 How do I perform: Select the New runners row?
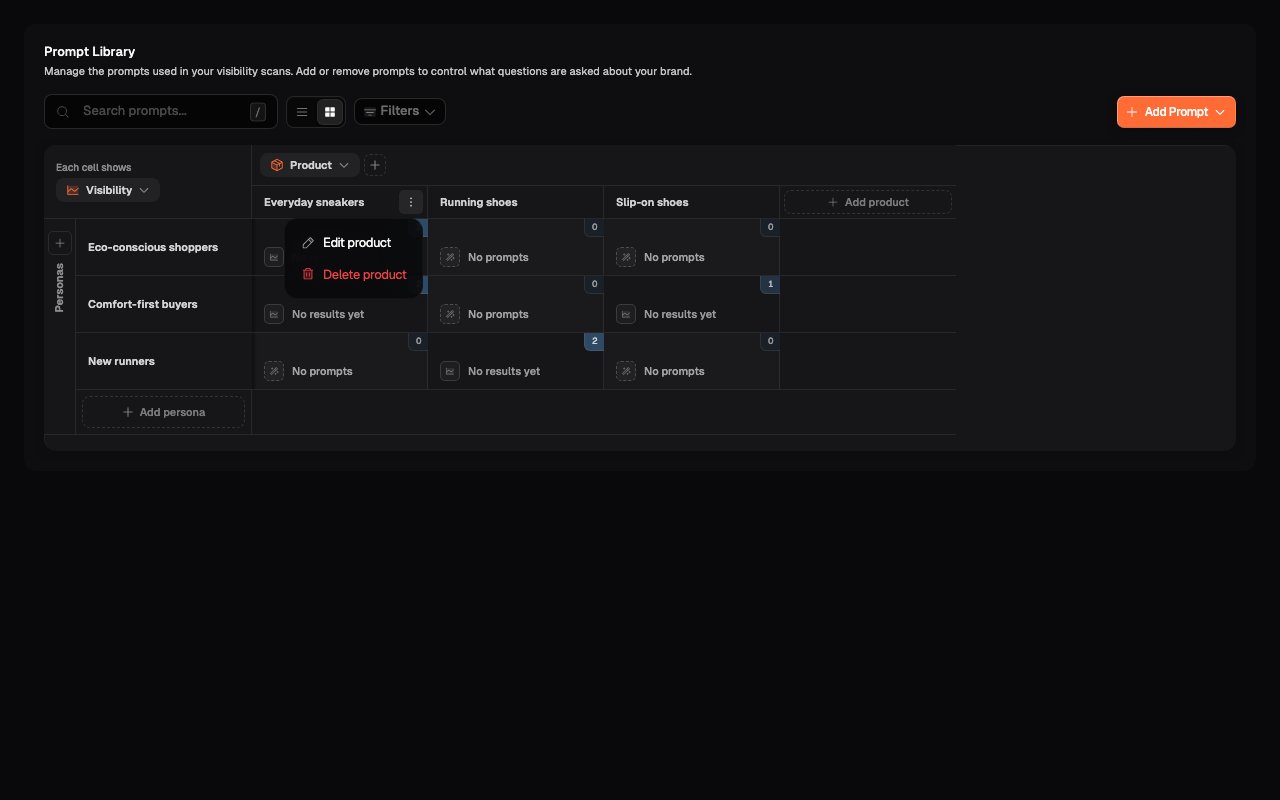point(164,361)
